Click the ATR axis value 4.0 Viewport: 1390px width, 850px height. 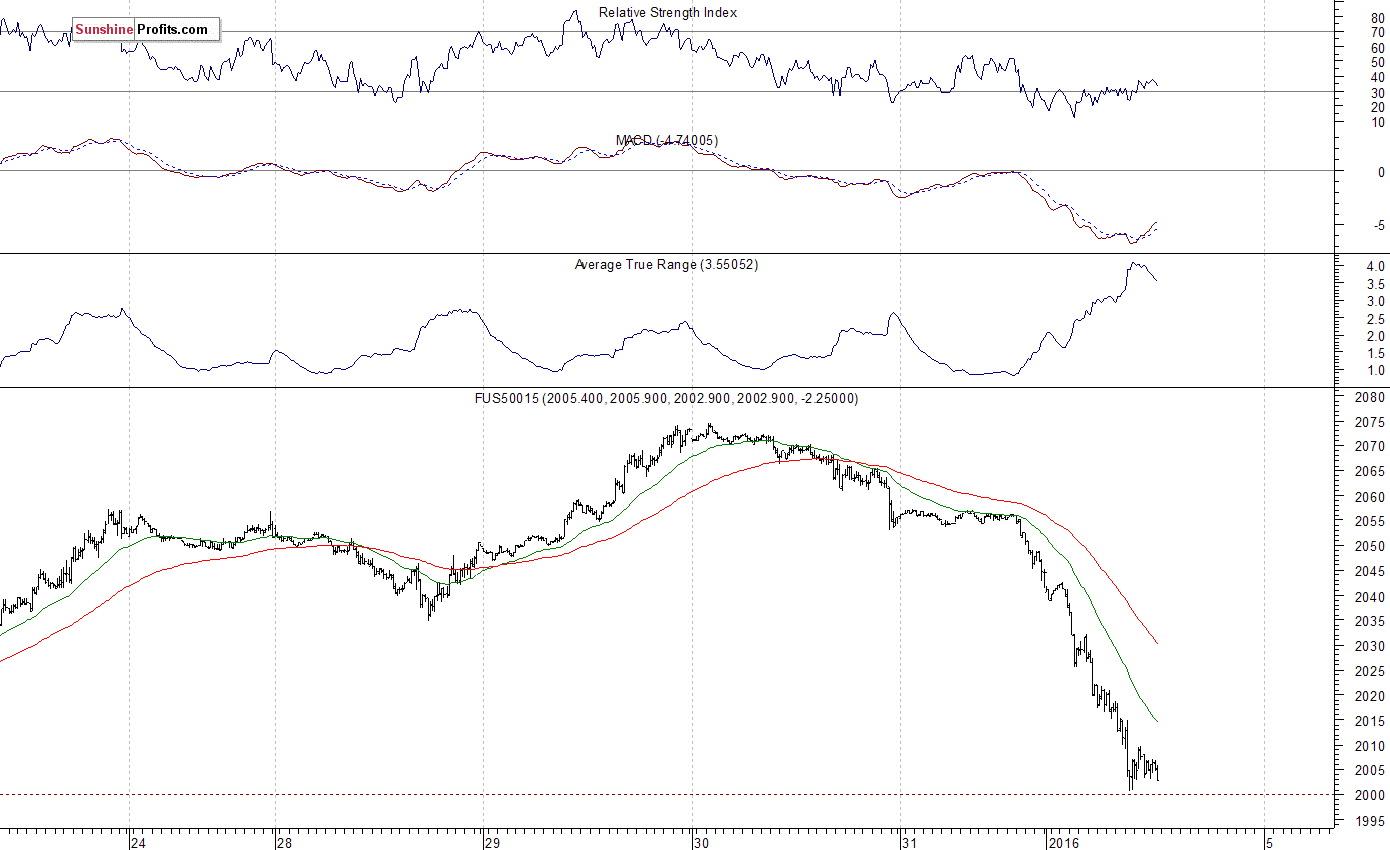[x=1375, y=267]
